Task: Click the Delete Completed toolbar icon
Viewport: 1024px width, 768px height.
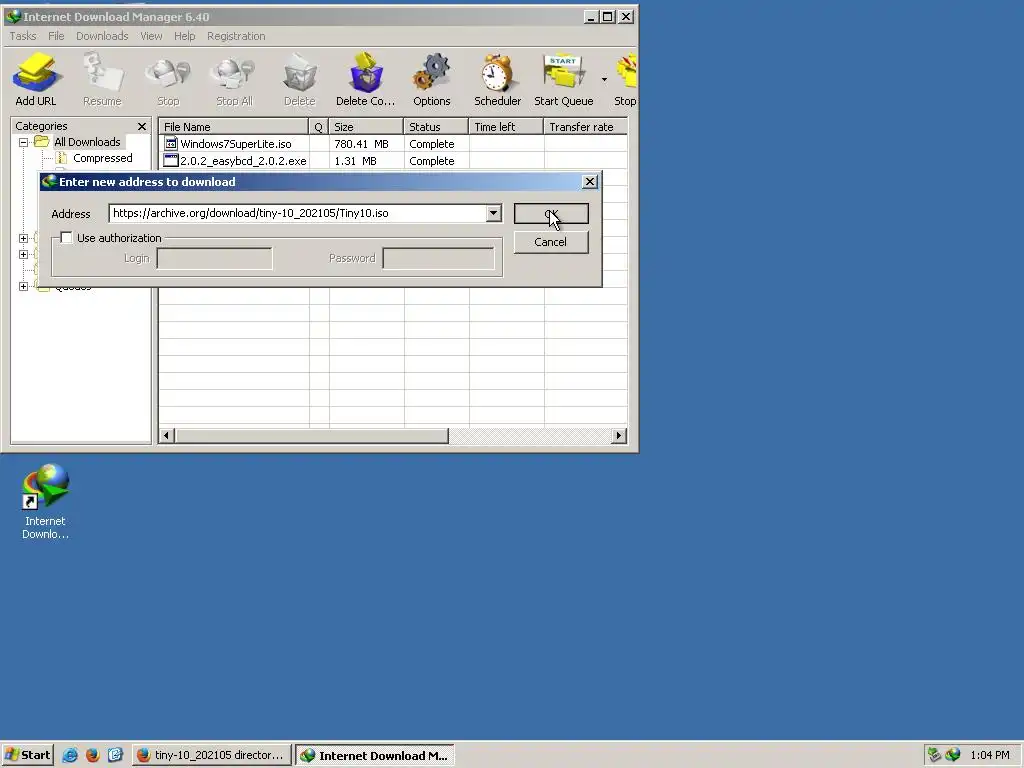Action: pos(365,72)
